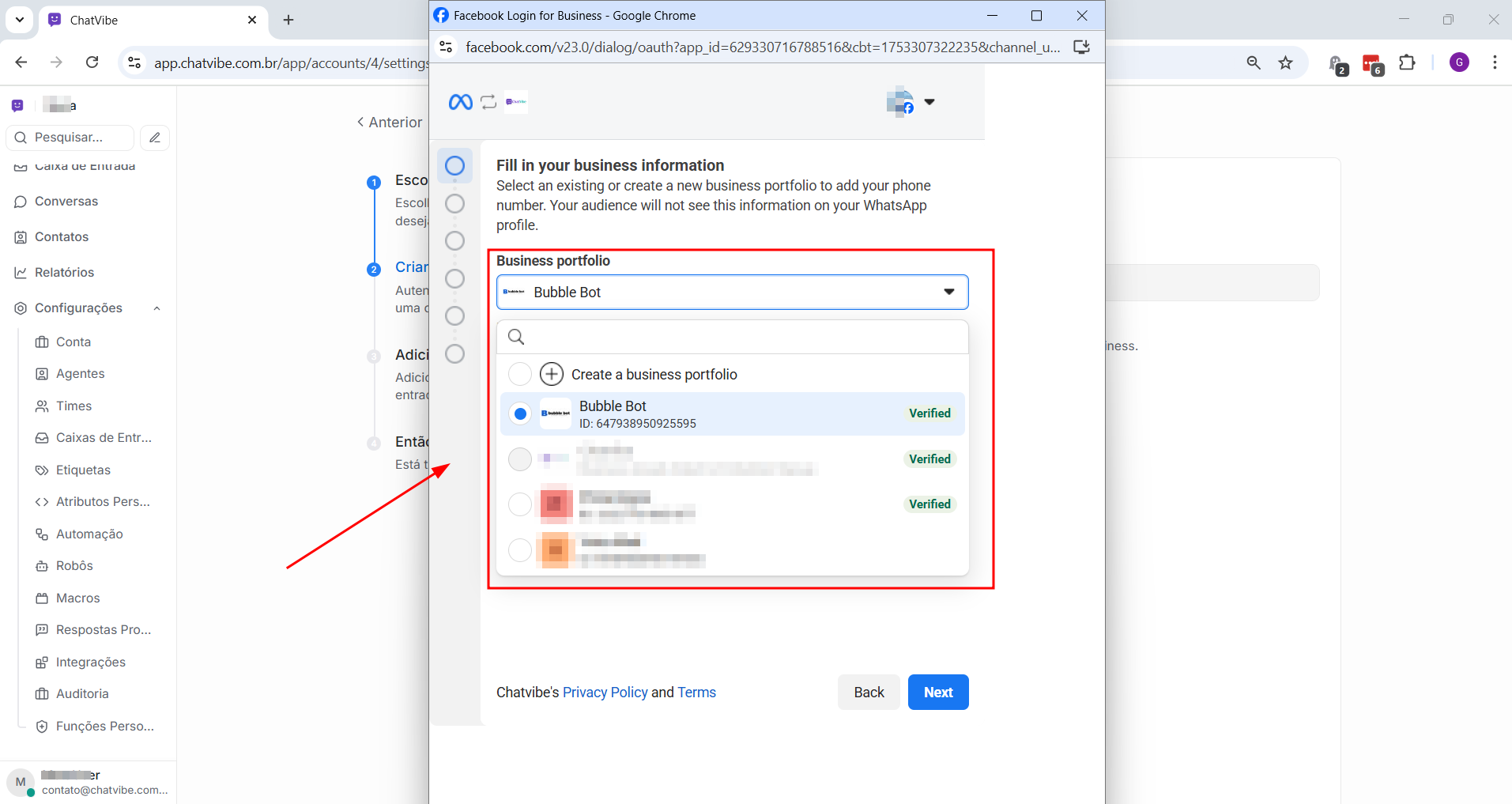Open Contatos in the ChatVibe sidebar
The width and height of the screenshot is (1512, 804).
[x=62, y=237]
